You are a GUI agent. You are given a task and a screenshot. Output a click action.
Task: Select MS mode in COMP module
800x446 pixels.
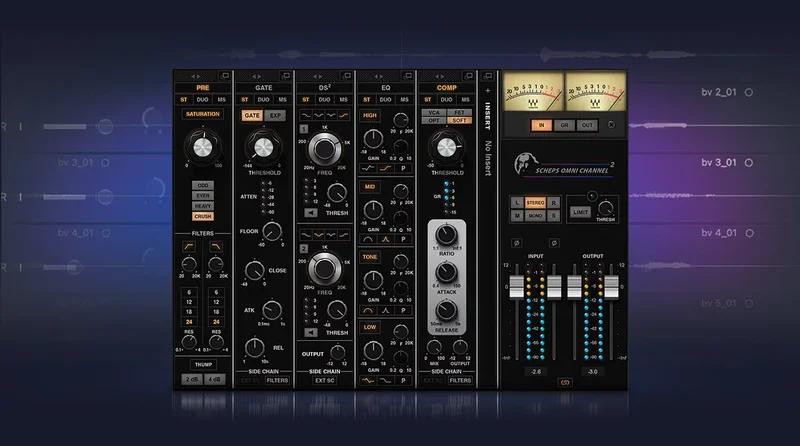click(465, 100)
